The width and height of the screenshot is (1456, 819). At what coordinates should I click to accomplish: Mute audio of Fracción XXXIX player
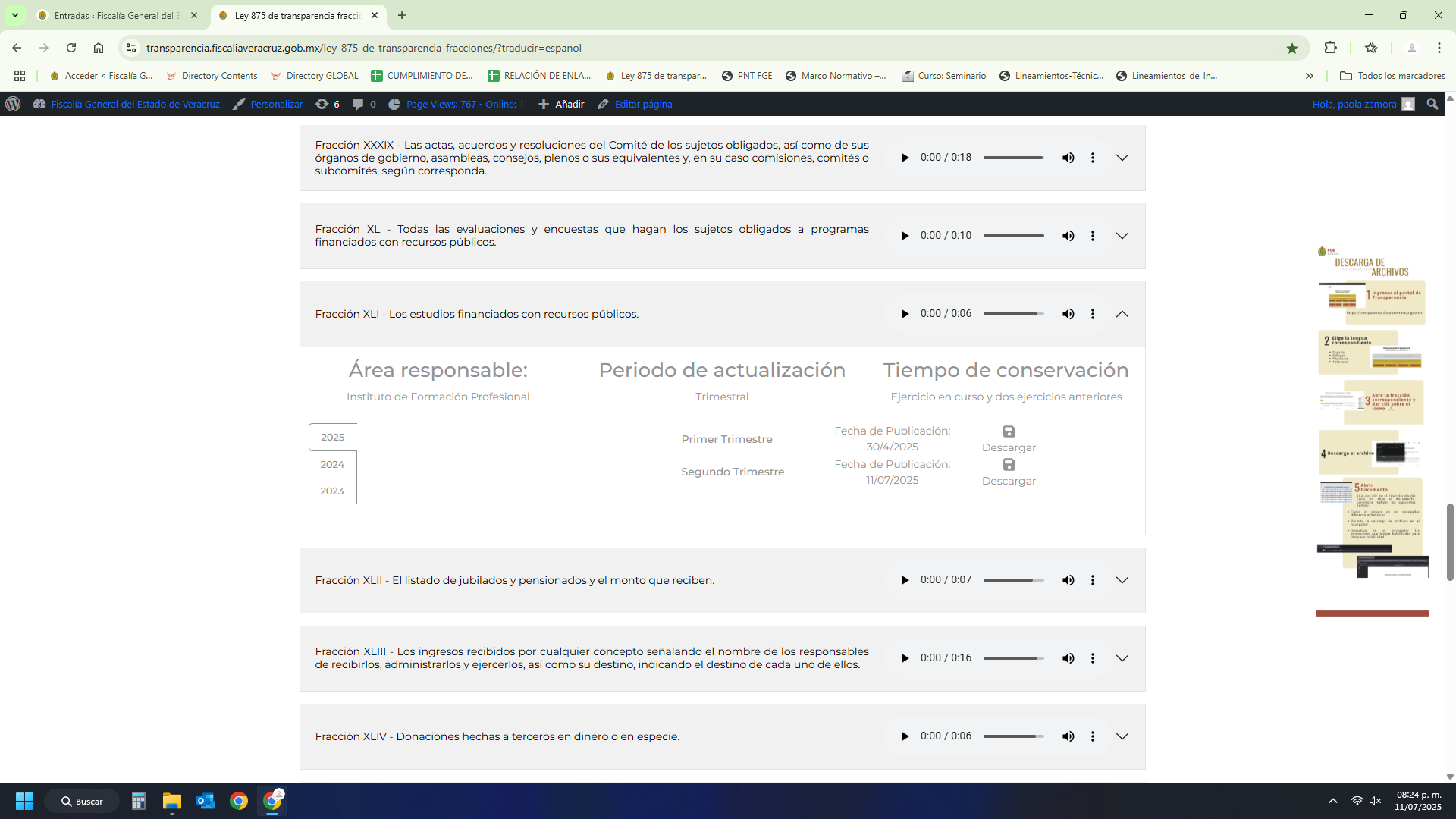(x=1068, y=158)
